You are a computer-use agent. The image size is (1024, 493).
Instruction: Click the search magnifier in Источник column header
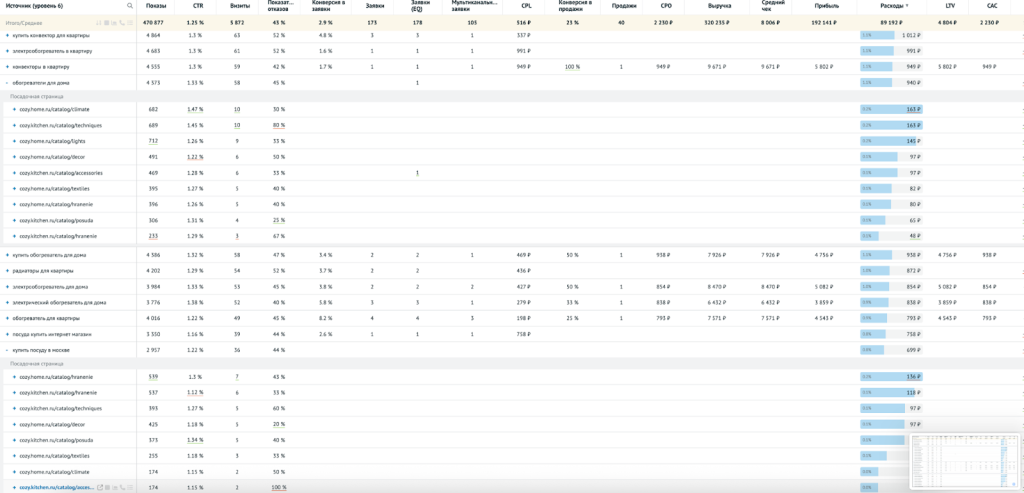(x=129, y=6)
